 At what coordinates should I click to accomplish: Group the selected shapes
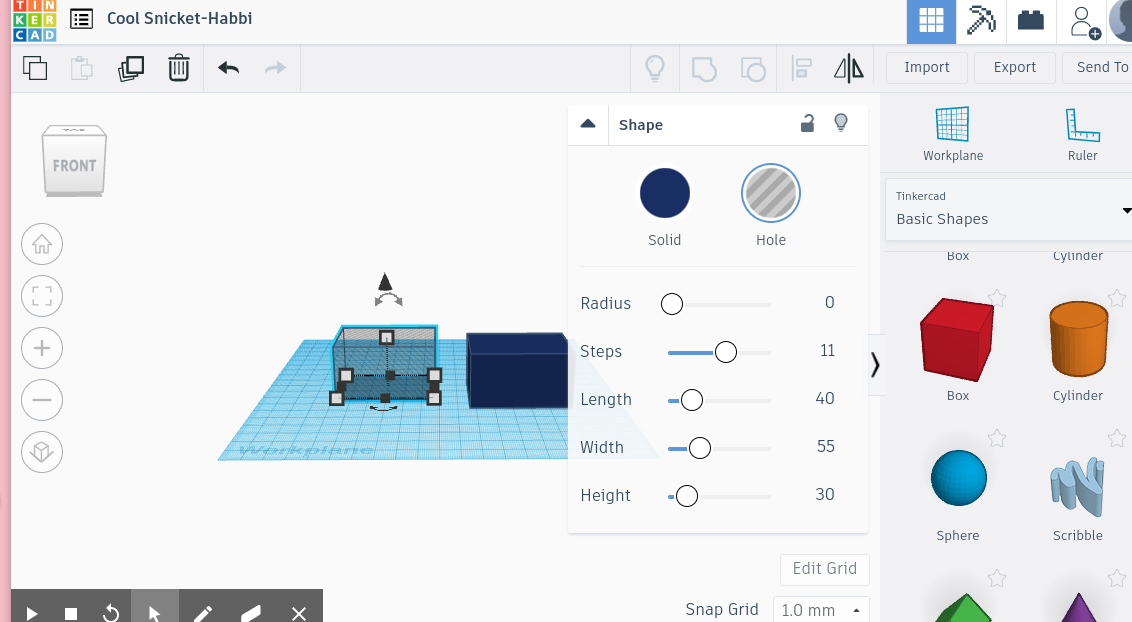704,69
